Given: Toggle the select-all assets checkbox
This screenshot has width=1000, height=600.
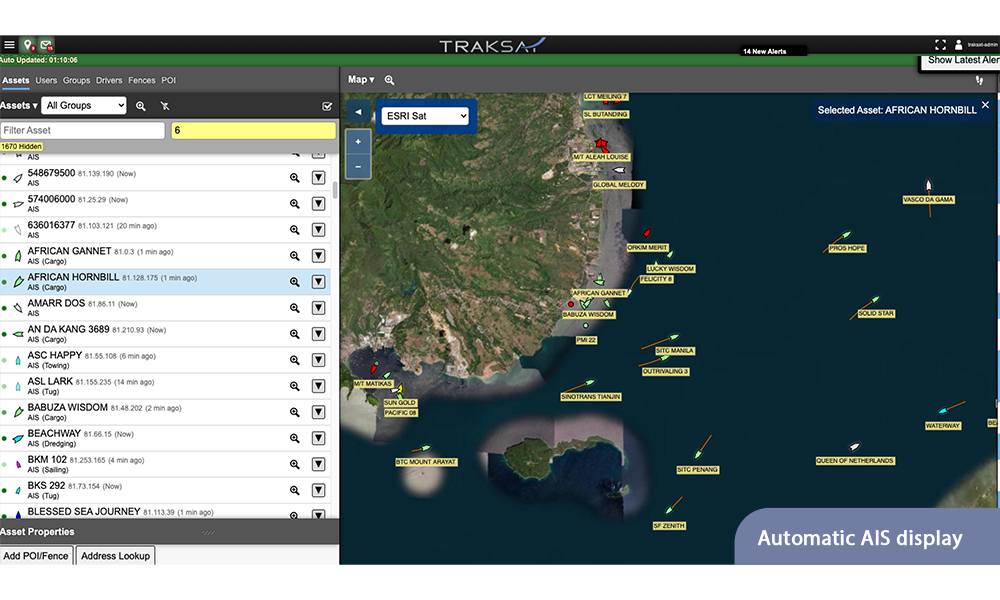Looking at the screenshot, I should click(x=326, y=106).
